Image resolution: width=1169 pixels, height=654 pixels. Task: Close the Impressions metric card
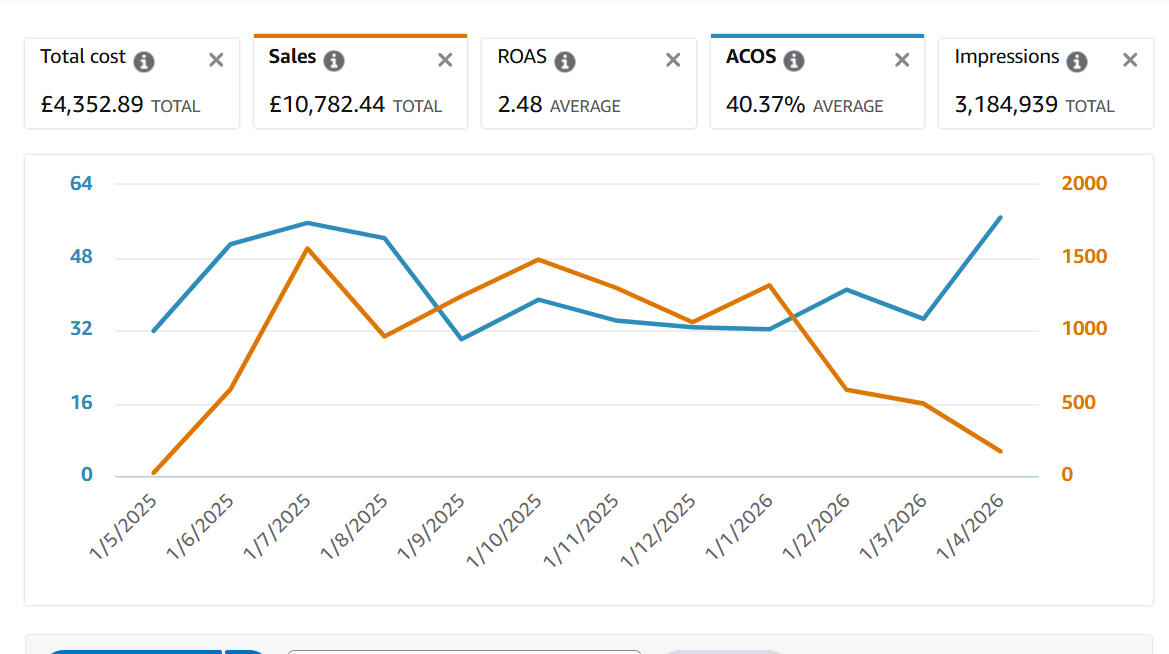[x=1130, y=60]
